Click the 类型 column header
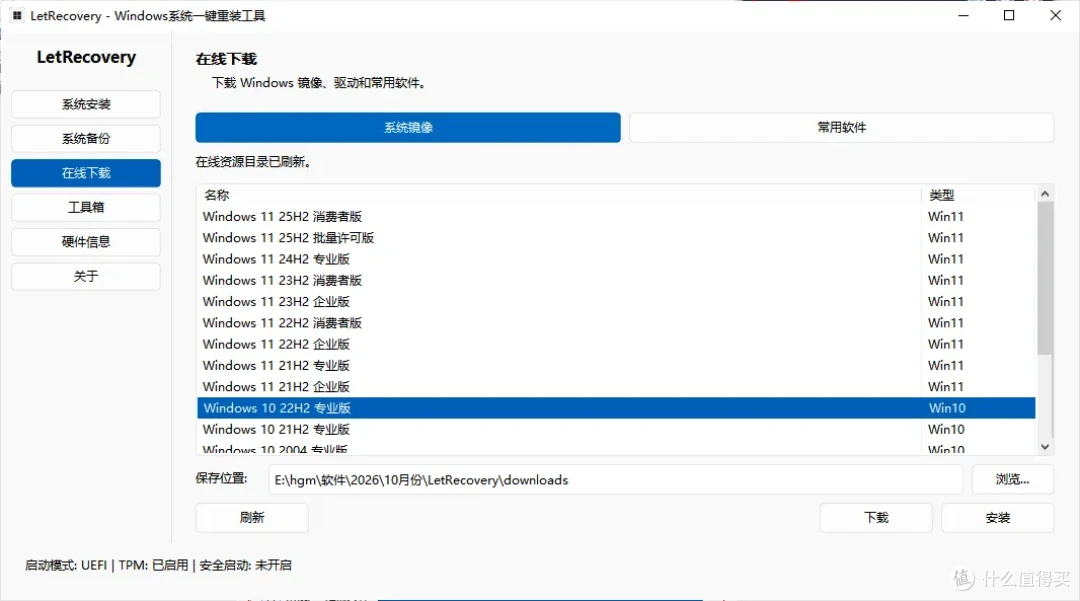Screen dimensions: 1080x601 (978, 195)
